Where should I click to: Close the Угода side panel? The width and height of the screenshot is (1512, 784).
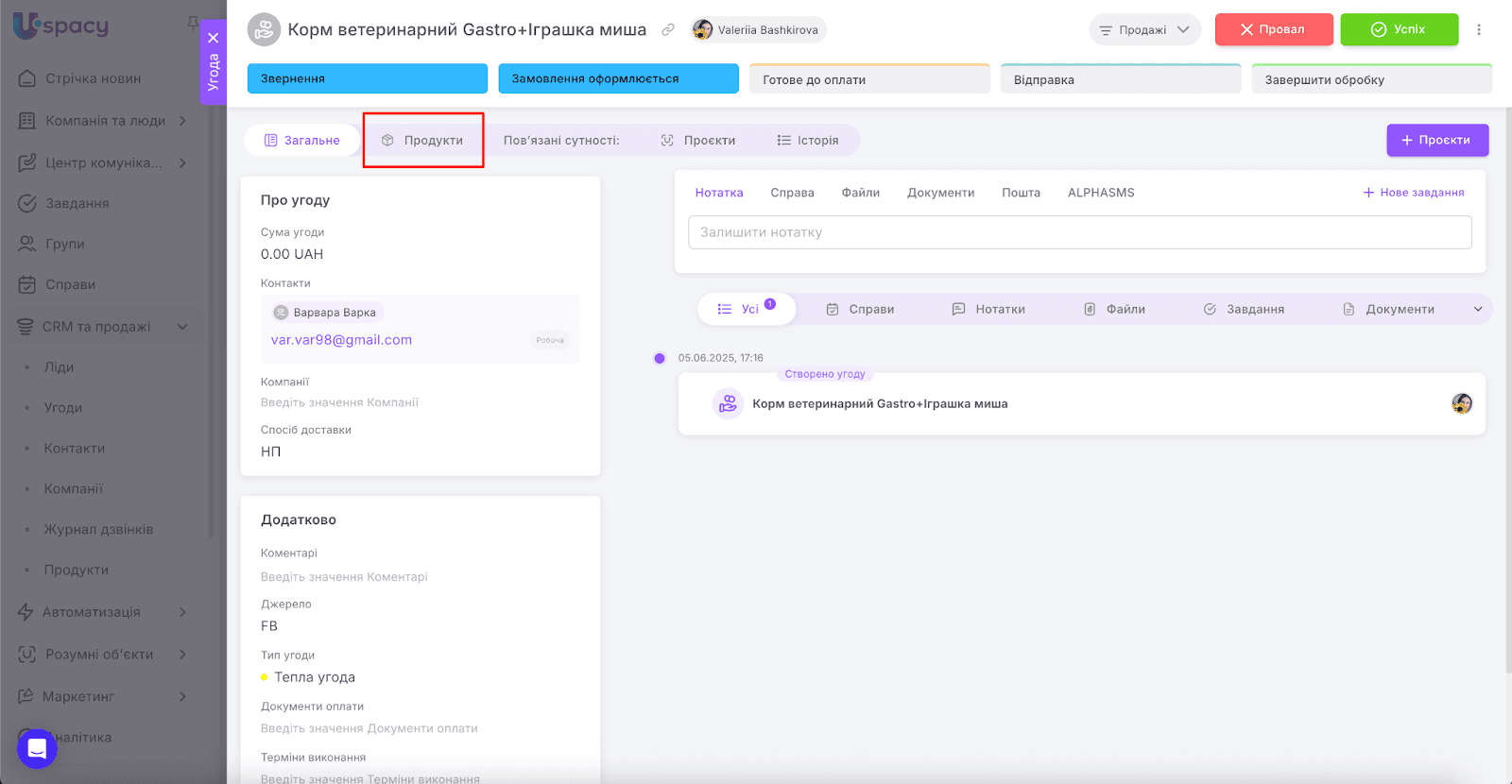pos(214,38)
